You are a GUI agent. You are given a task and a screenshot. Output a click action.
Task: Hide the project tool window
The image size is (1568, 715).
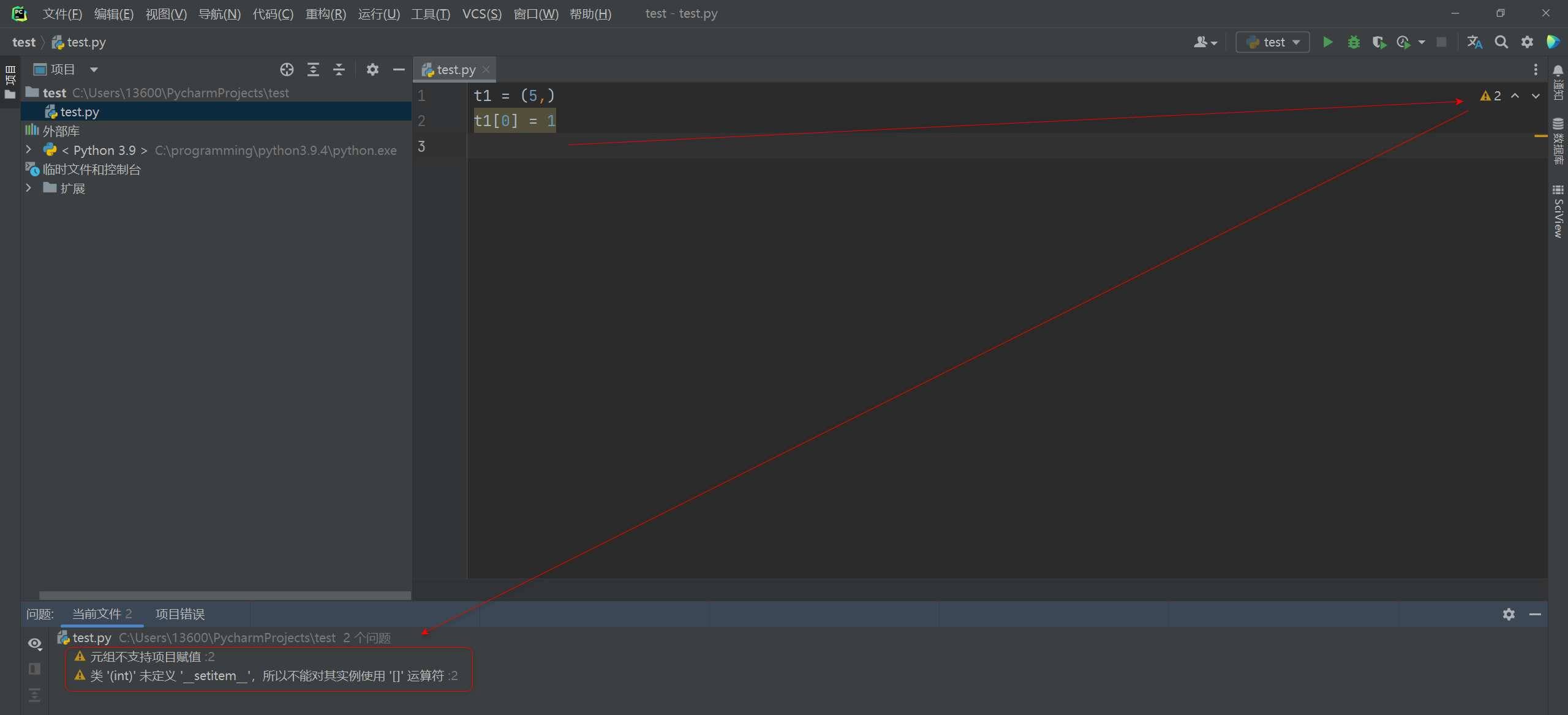click(x=399, y=70)
